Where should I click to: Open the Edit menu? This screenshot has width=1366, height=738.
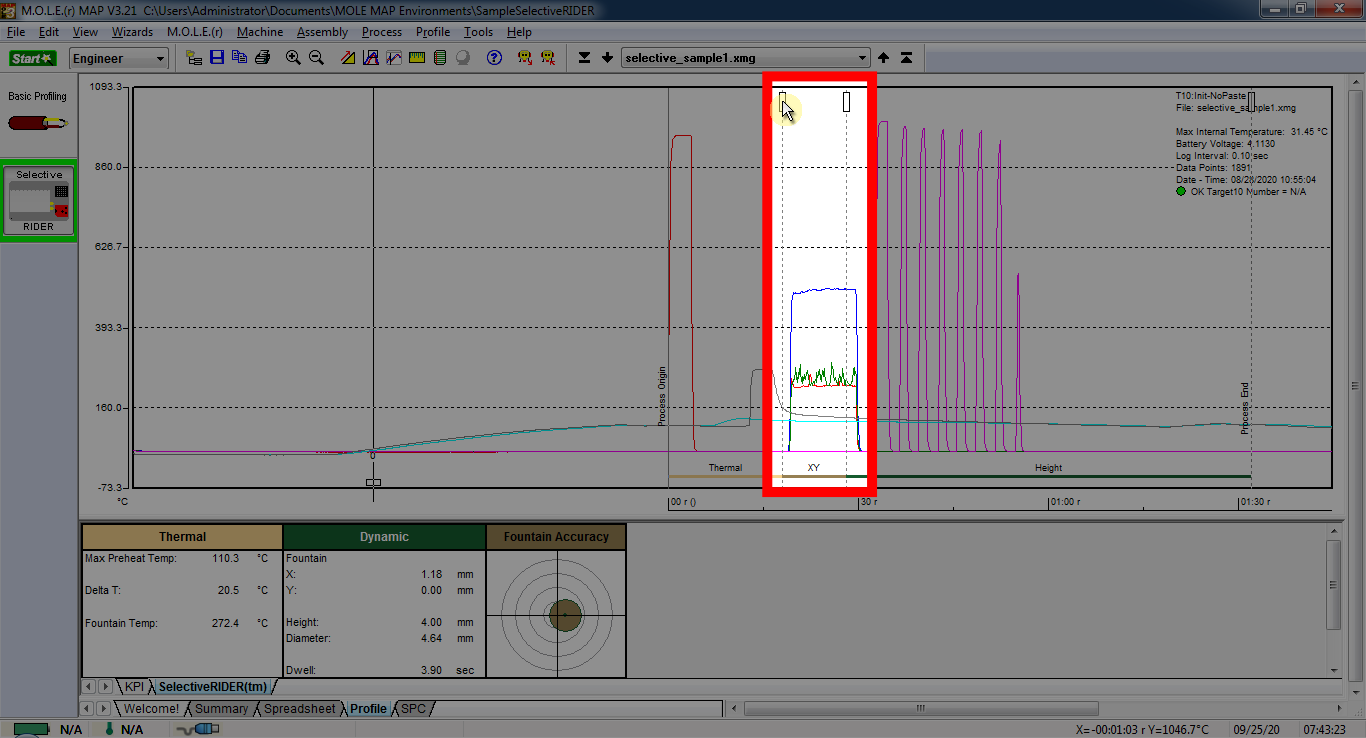[49, 32]
